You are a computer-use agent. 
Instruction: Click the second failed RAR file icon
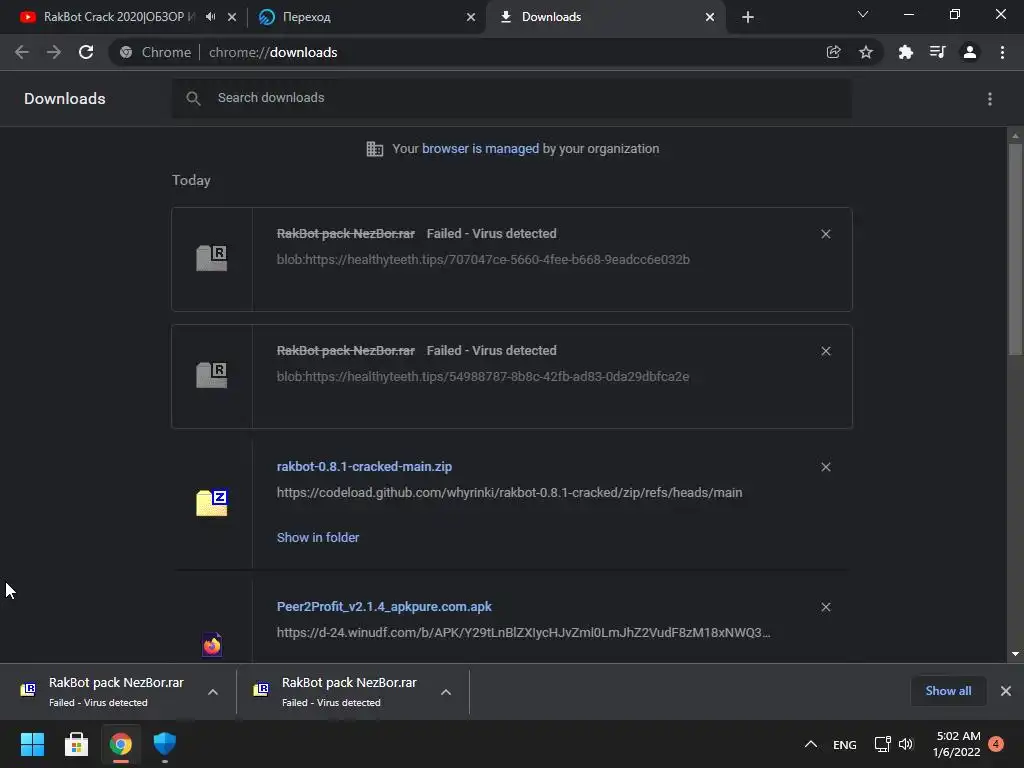212,375
